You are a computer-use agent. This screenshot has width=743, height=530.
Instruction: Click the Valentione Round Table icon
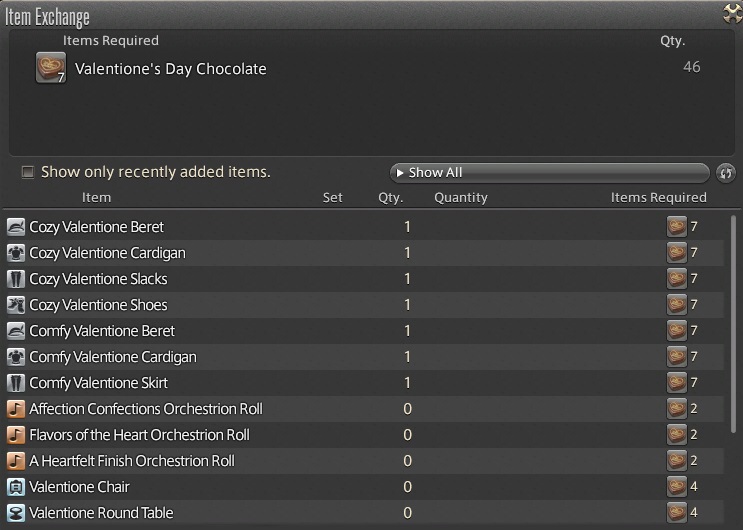16,513
